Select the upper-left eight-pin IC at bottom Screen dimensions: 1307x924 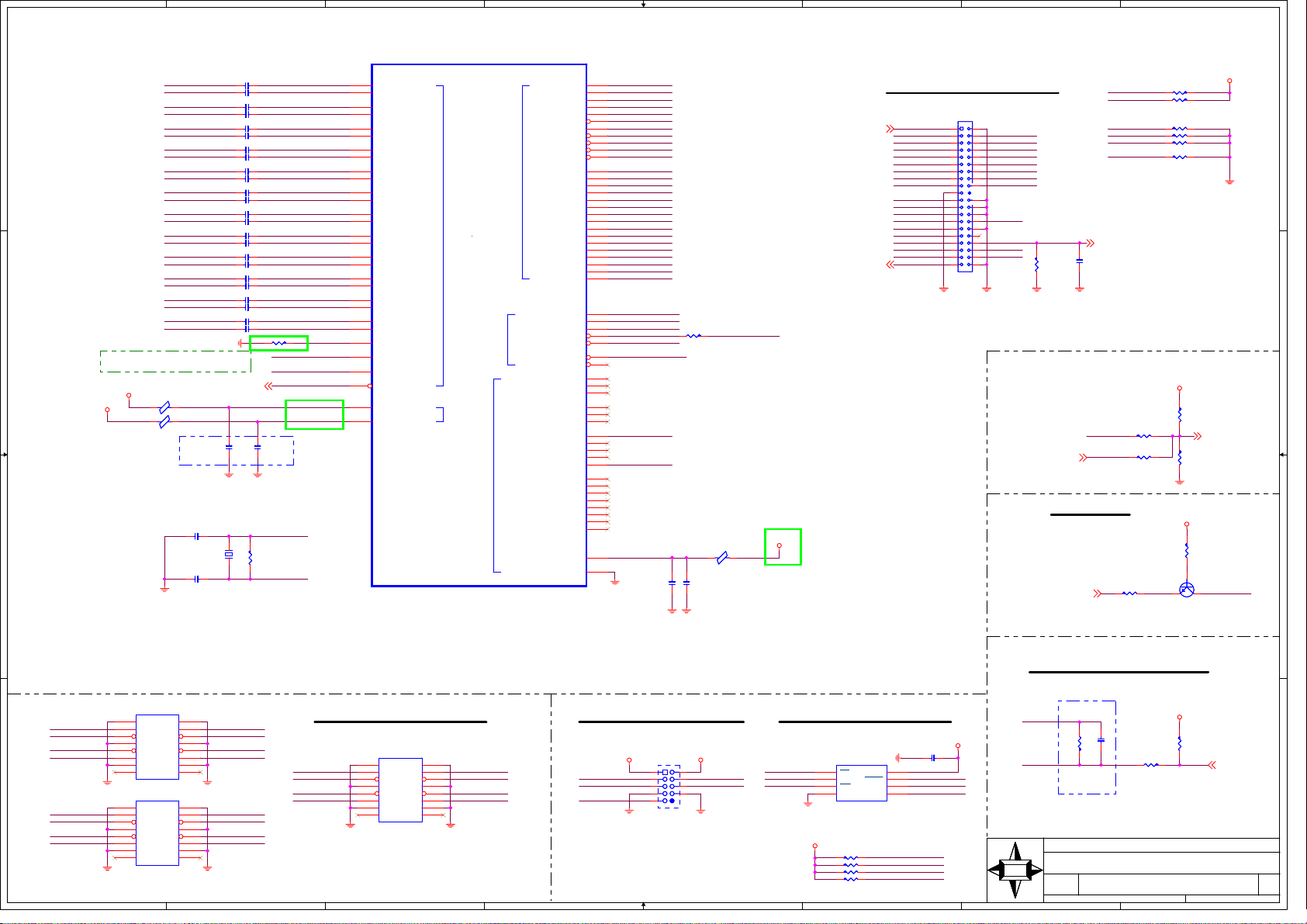point(157,746)
